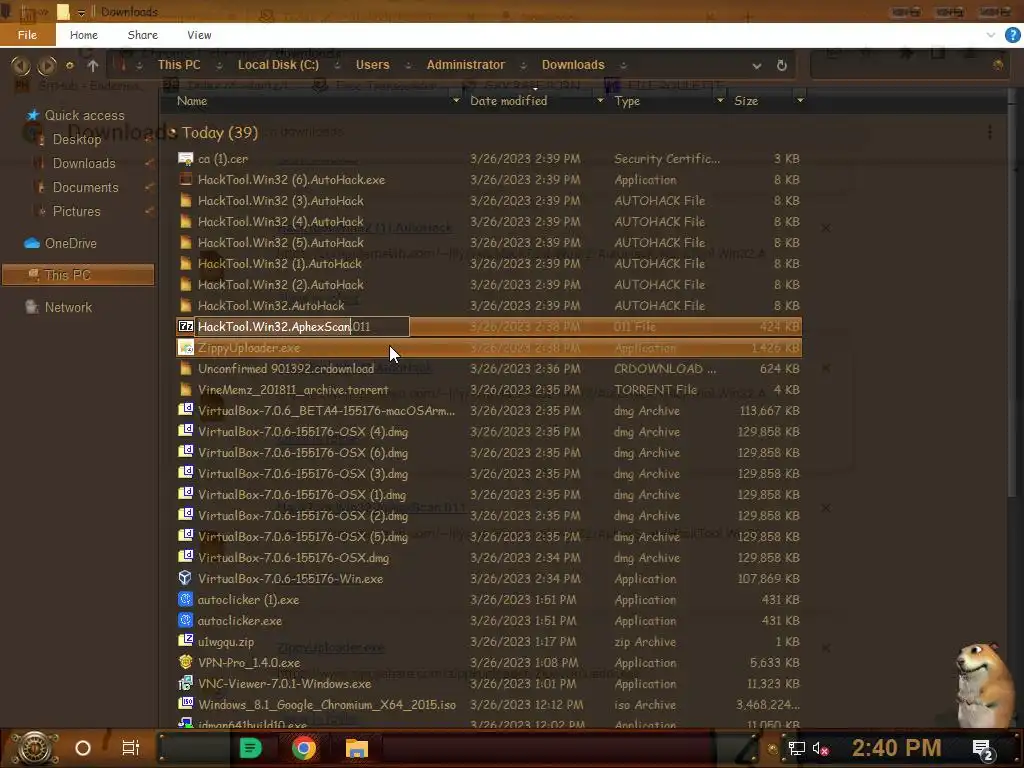Select This PC in navigation pane
This screenshot has width=1024, height=768.
click(x=78, y=275)
